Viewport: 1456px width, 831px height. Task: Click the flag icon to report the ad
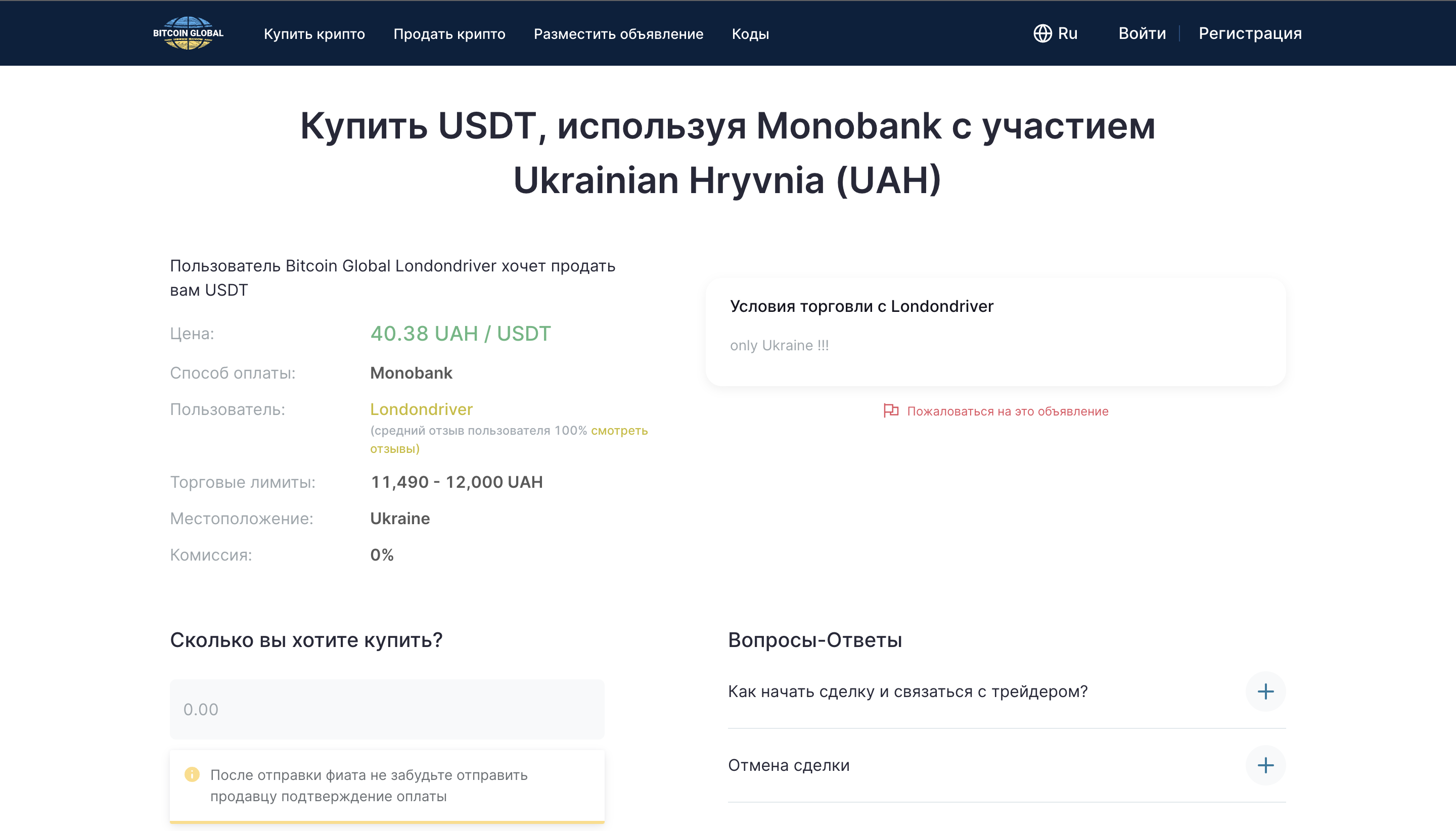[x=890, y=410]
